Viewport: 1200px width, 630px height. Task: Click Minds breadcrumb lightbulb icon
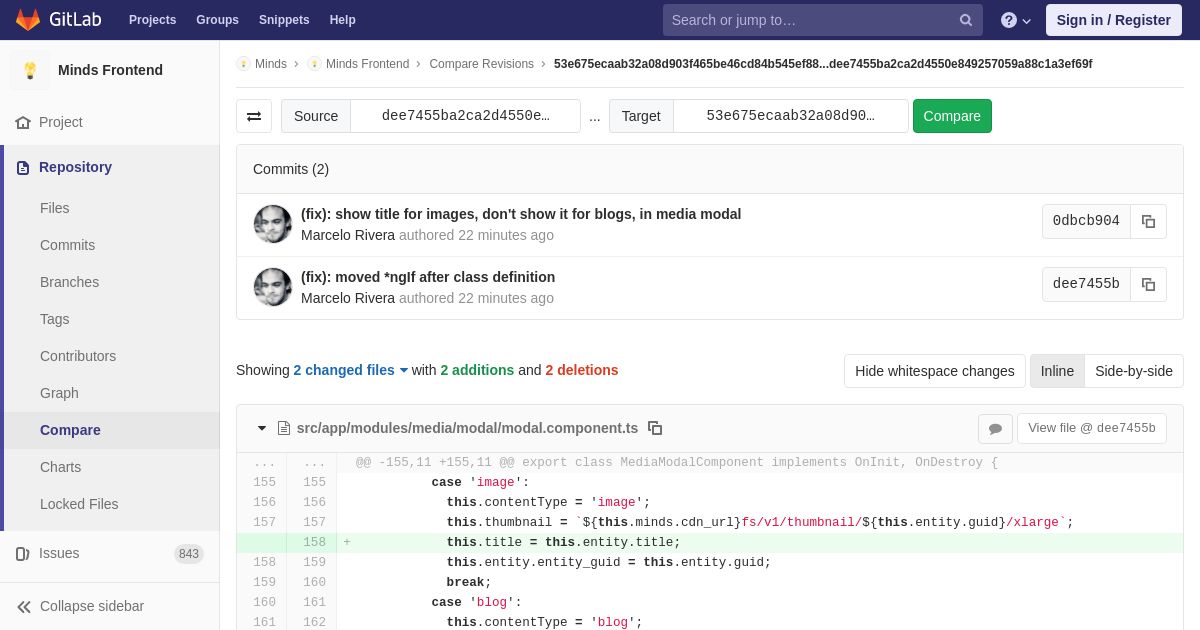(243, 64)
